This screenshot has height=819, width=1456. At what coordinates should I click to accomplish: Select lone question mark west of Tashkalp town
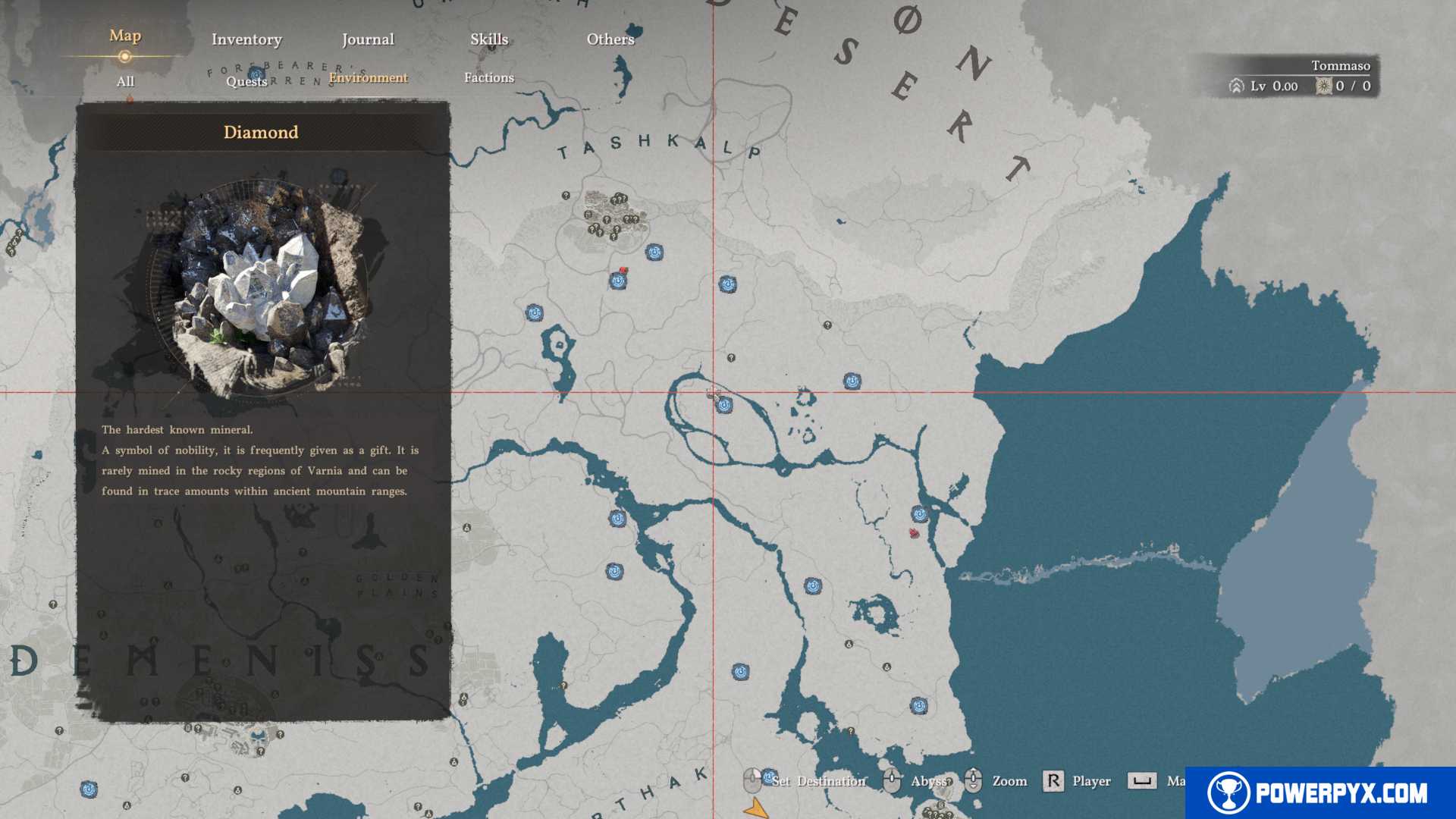point(566,196)
